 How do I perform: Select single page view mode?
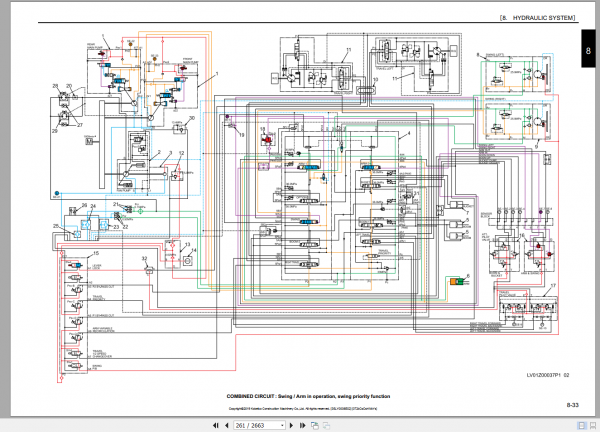[582, 425]
